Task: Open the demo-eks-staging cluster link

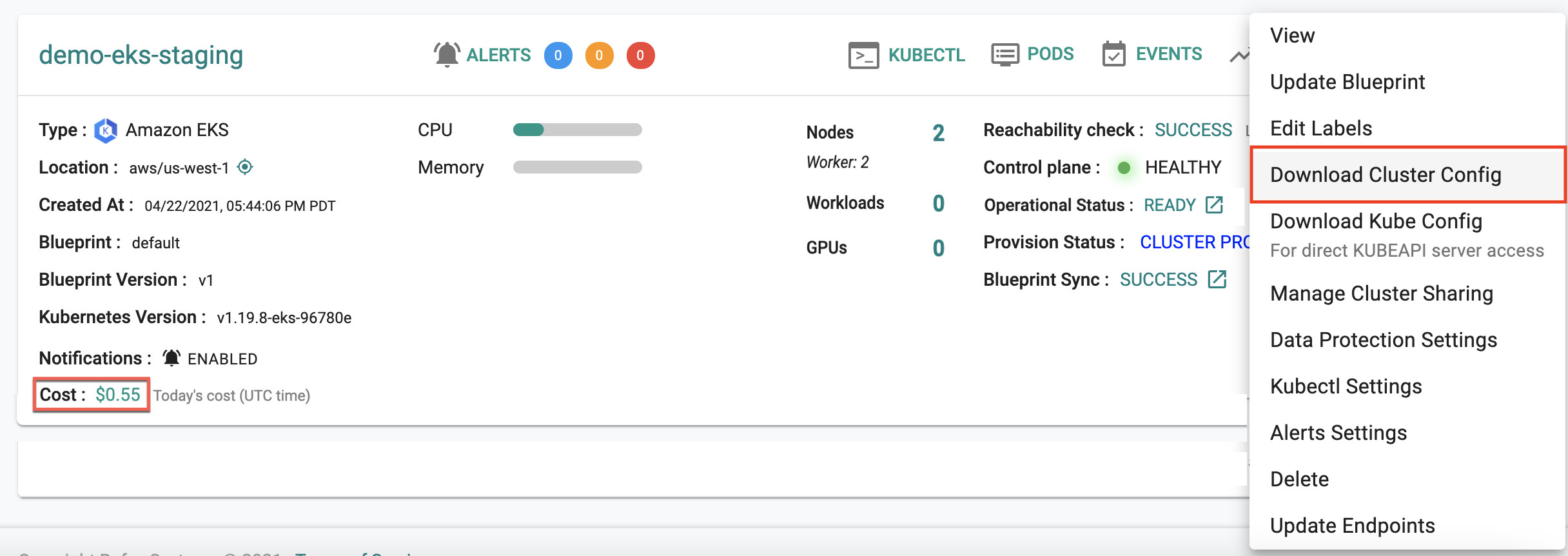Action: 141,55
